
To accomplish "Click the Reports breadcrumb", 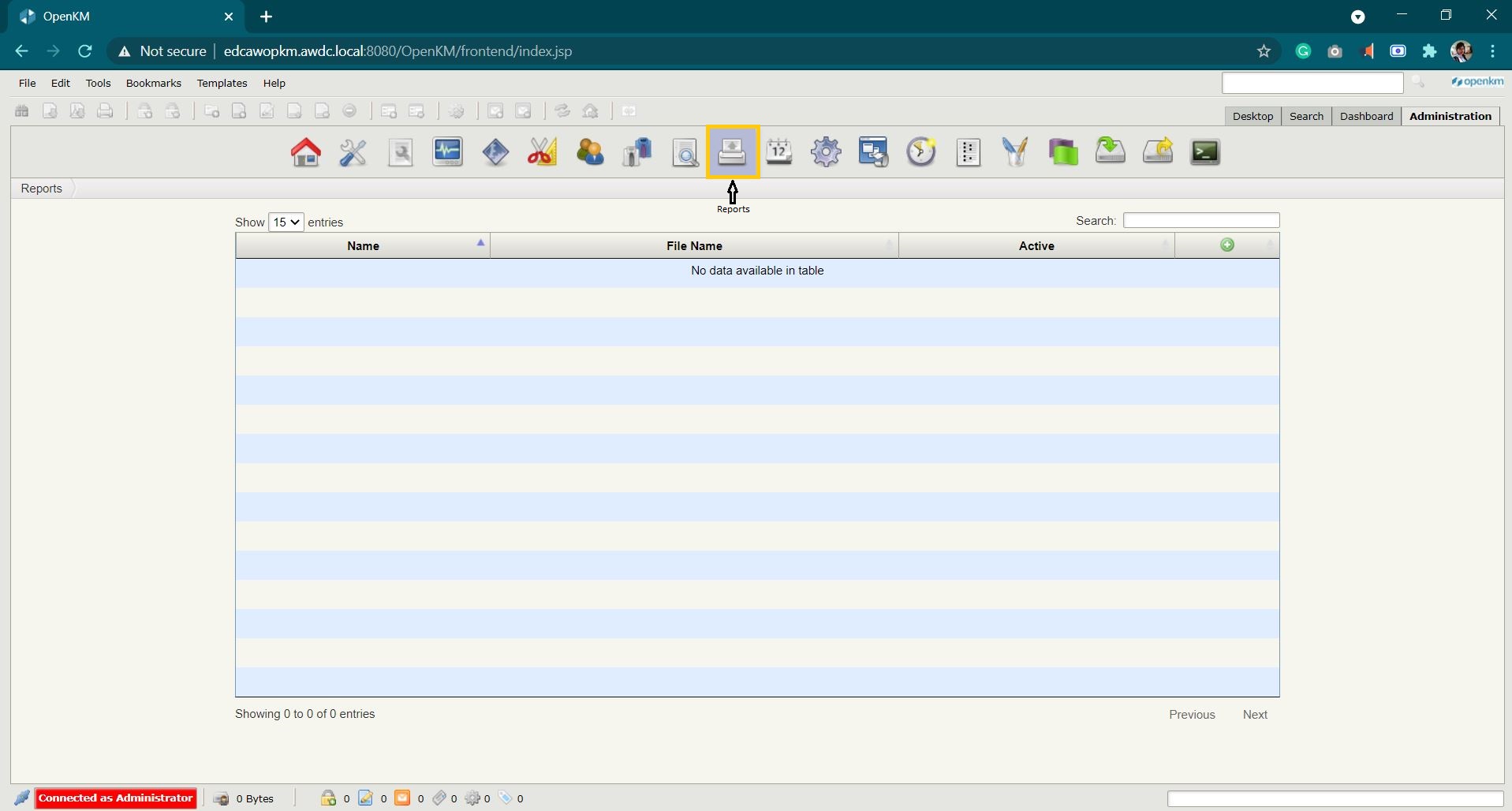I will pyautogui.click(x=42, y=189).
